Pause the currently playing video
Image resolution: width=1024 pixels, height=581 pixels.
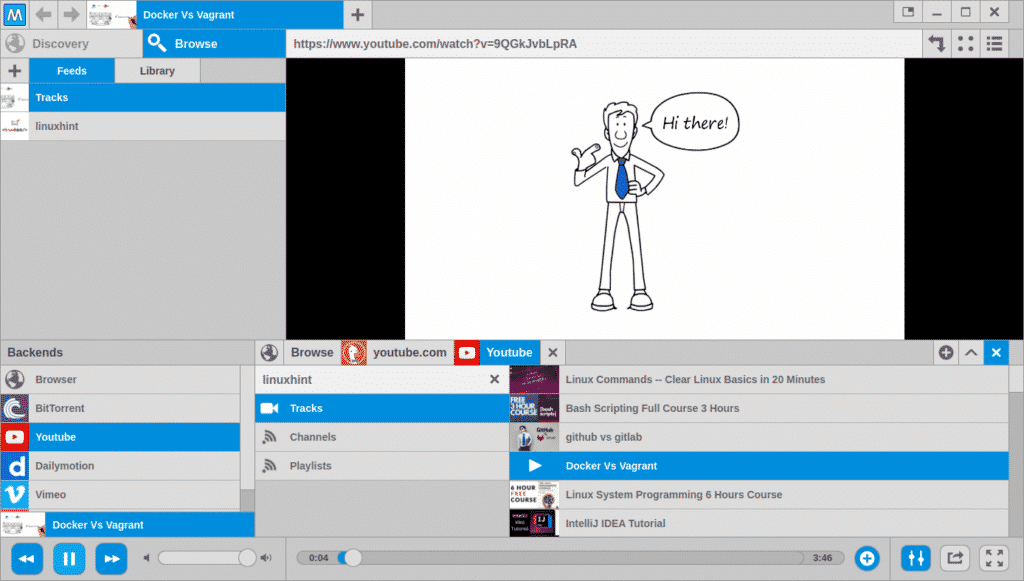69,558
